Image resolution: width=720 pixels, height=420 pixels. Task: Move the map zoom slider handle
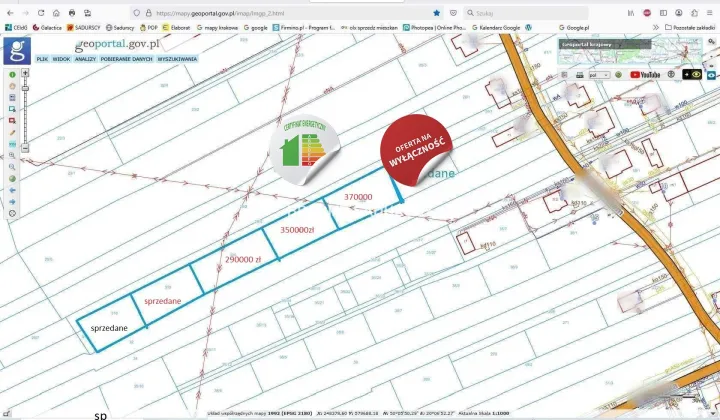[x=25, y=88]
